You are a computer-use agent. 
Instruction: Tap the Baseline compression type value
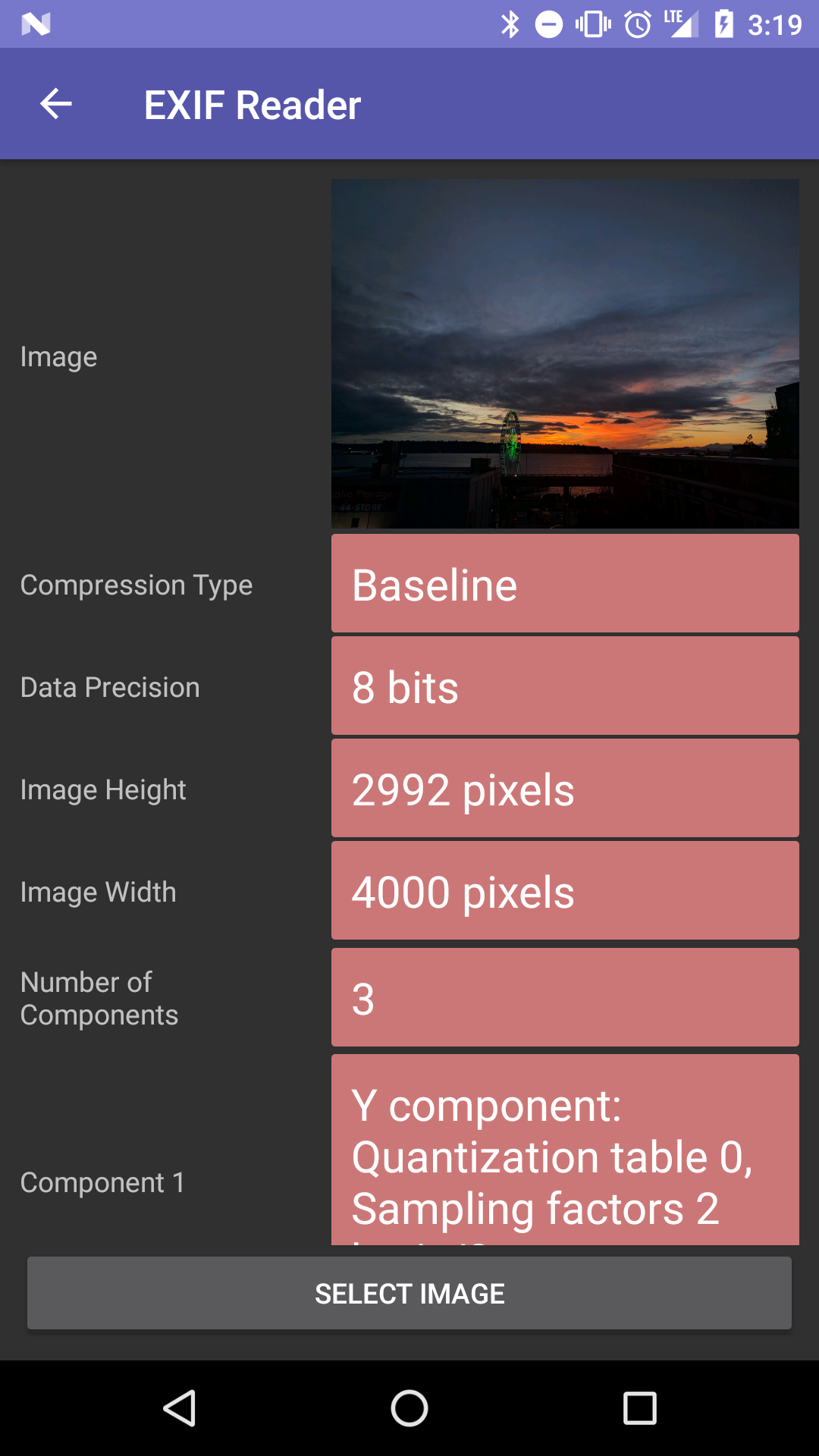565,584
